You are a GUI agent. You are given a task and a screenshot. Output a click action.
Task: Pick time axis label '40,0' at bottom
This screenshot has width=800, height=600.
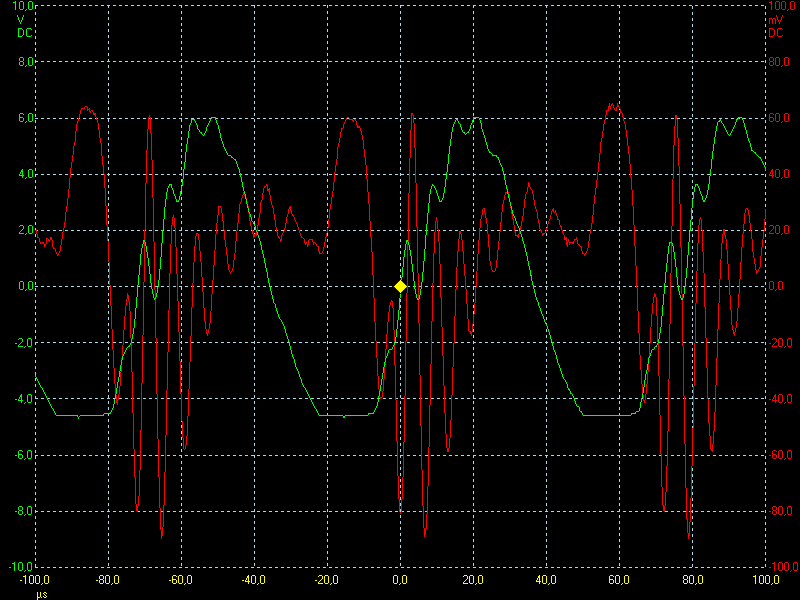(546, 580)
